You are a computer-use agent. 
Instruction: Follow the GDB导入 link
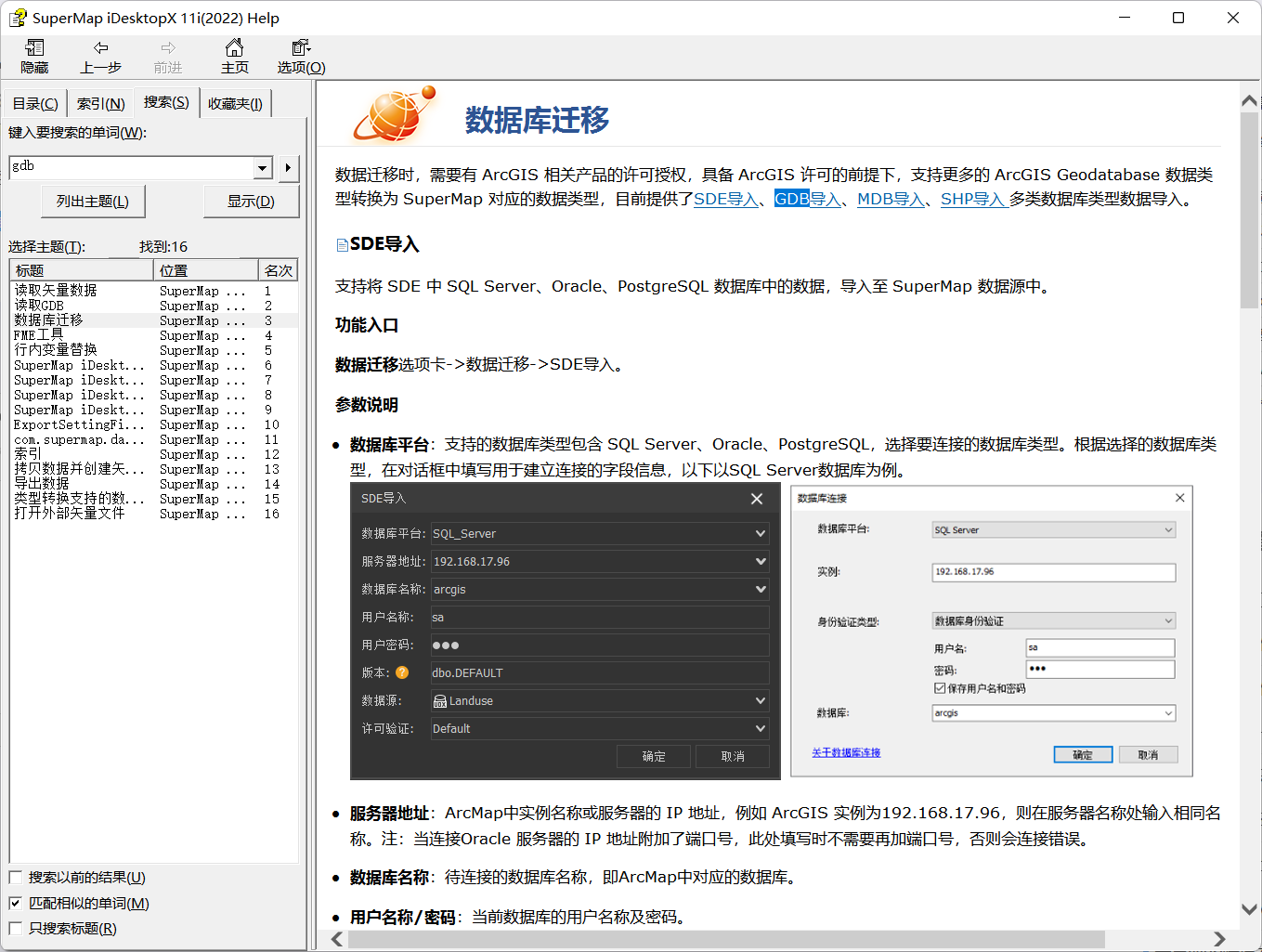pos(808,199)
